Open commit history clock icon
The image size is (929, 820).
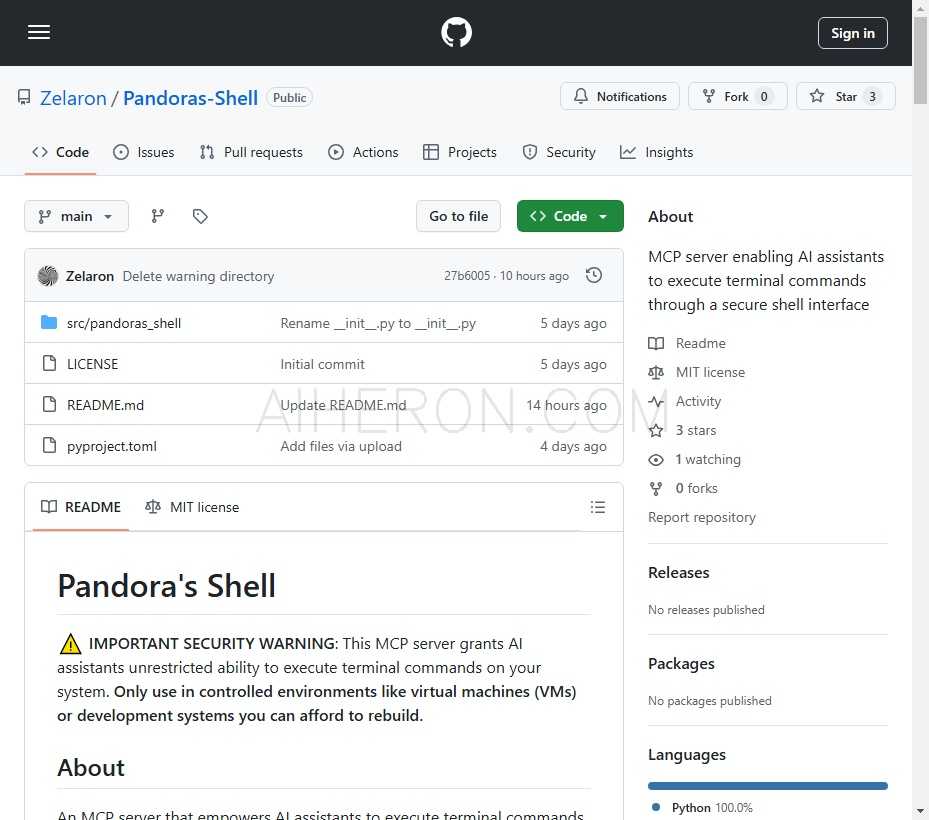click(x=594, y=276)
